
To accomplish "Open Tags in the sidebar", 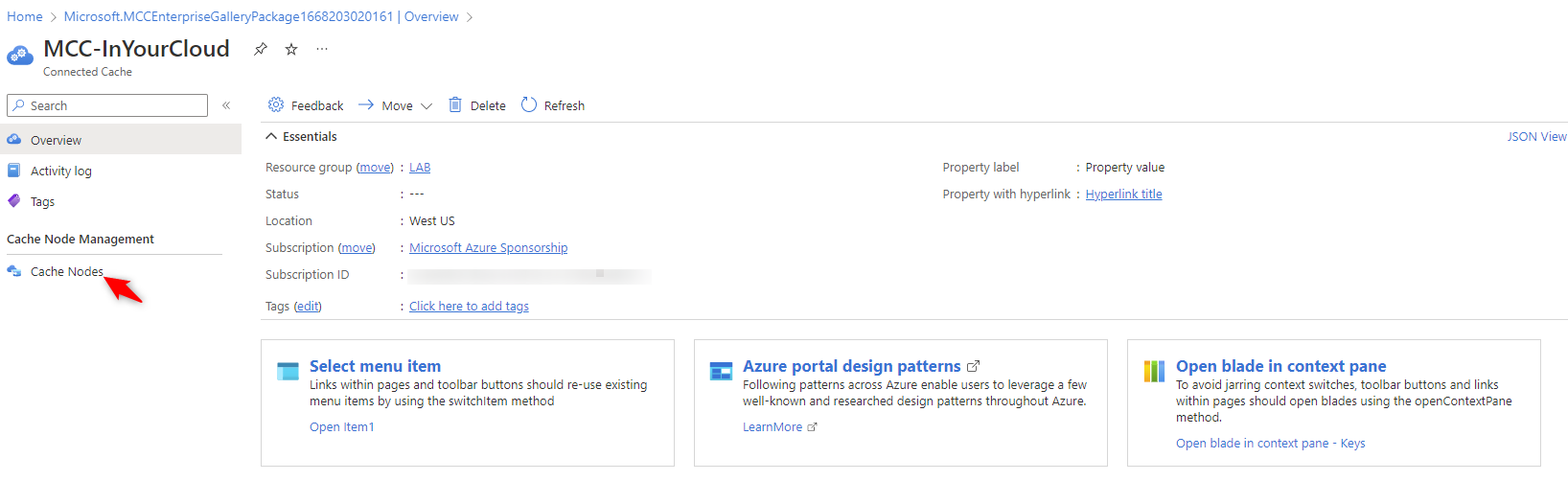I will pyautogui.click(x=42, y=202).
